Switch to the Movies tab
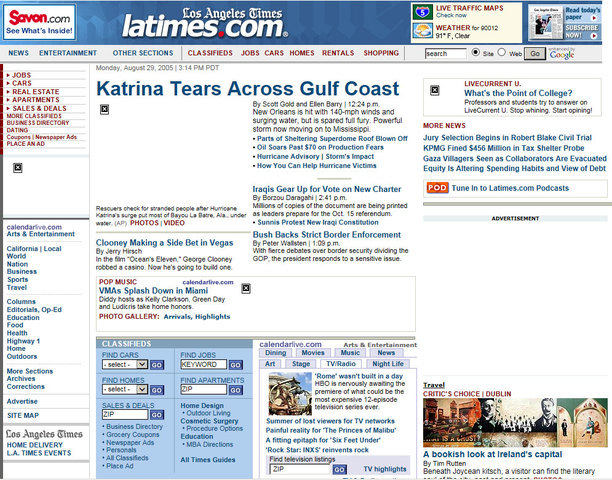The width and height of the screenshot is (612, 480). (x=313, y=353)
